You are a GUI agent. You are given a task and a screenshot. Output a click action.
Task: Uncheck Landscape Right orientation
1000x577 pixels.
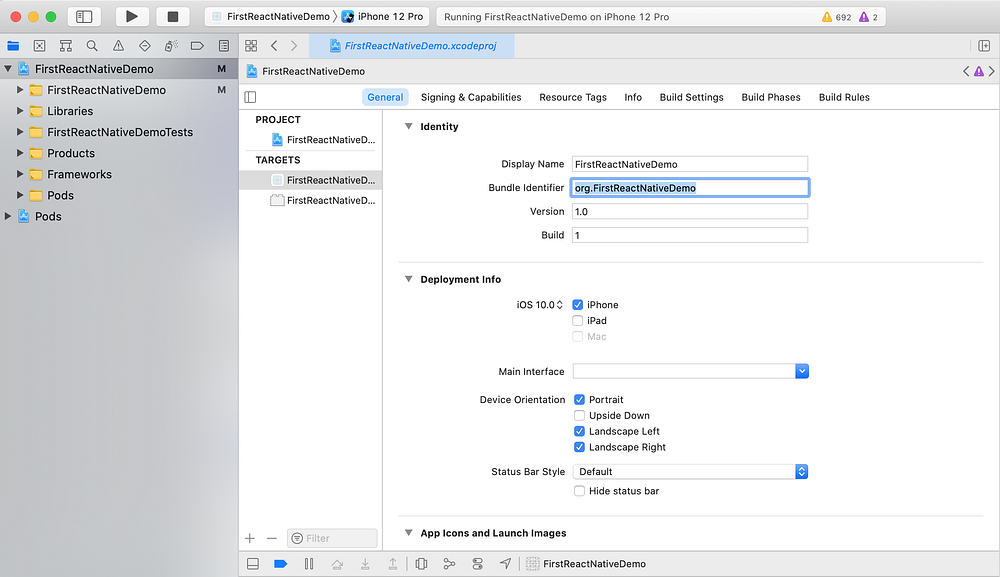(x=579, y=448)
